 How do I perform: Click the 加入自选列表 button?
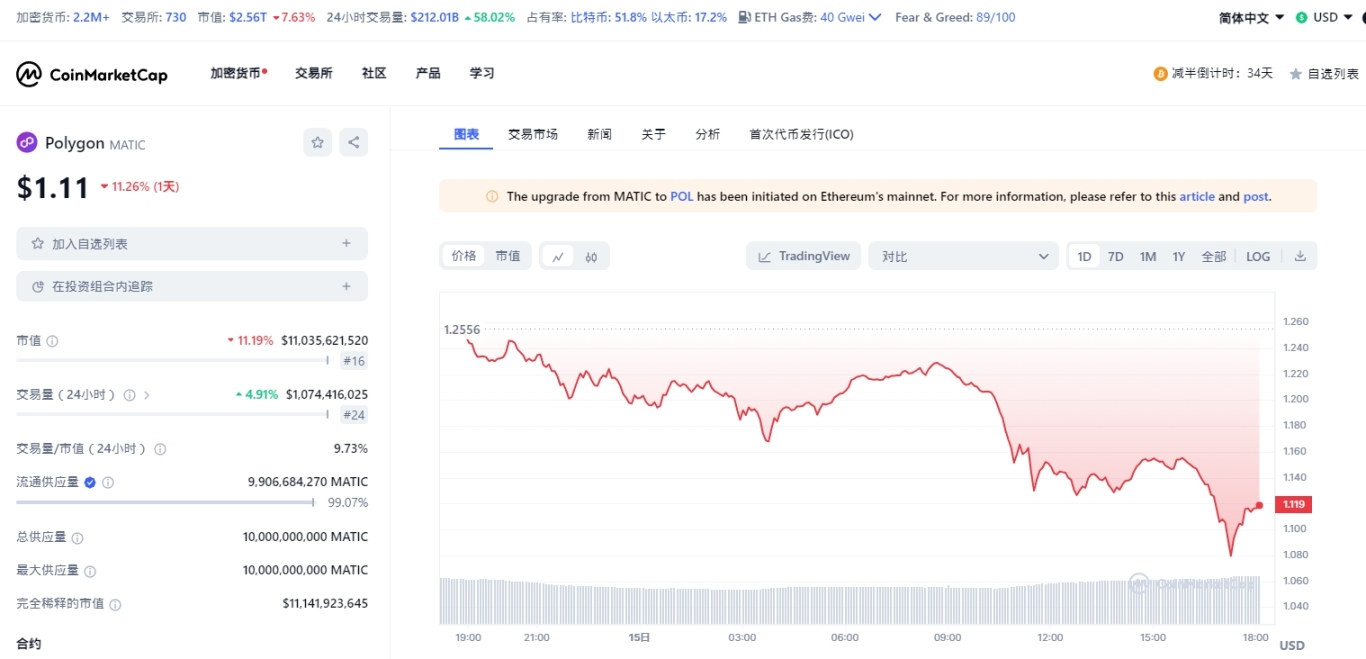(x=192, y=243)
